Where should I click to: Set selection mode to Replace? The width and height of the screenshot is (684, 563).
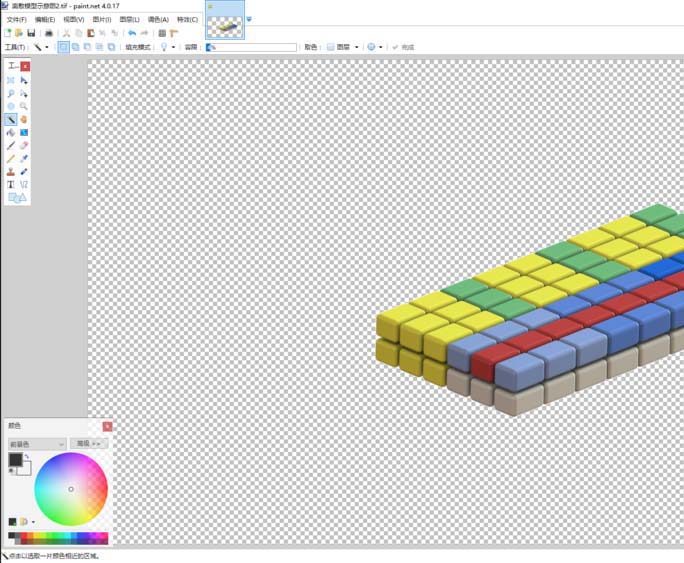pos(63,47)
